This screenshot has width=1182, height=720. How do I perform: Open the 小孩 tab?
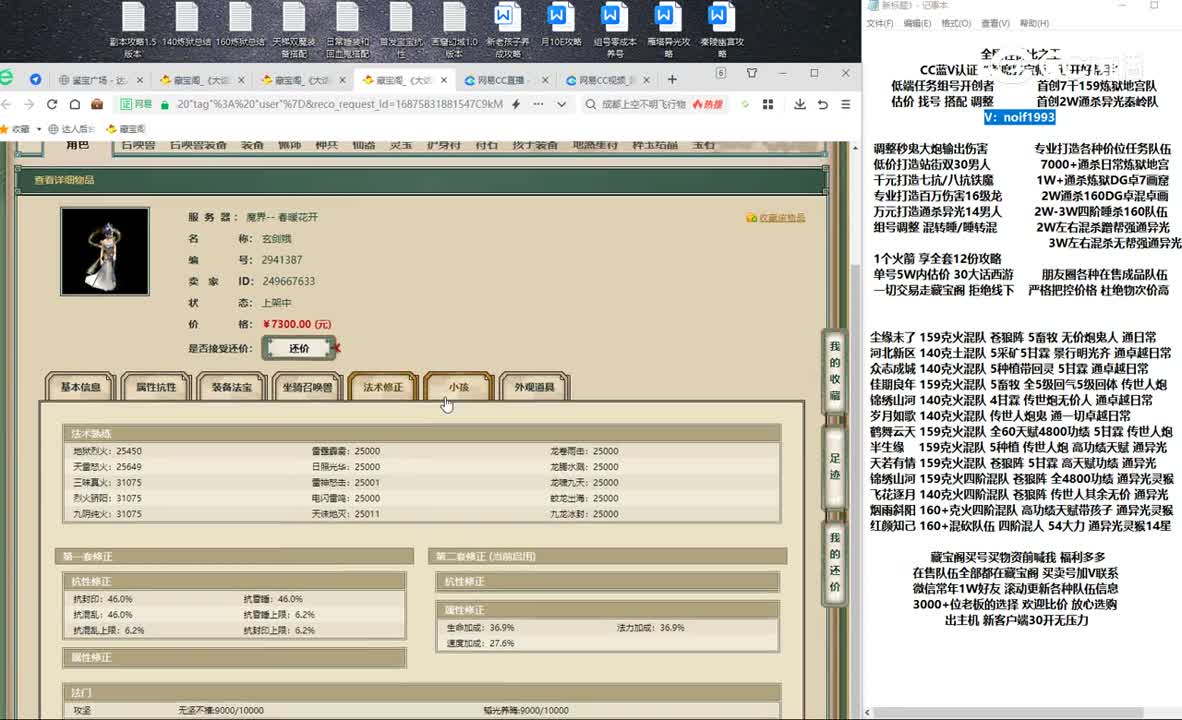458,387
